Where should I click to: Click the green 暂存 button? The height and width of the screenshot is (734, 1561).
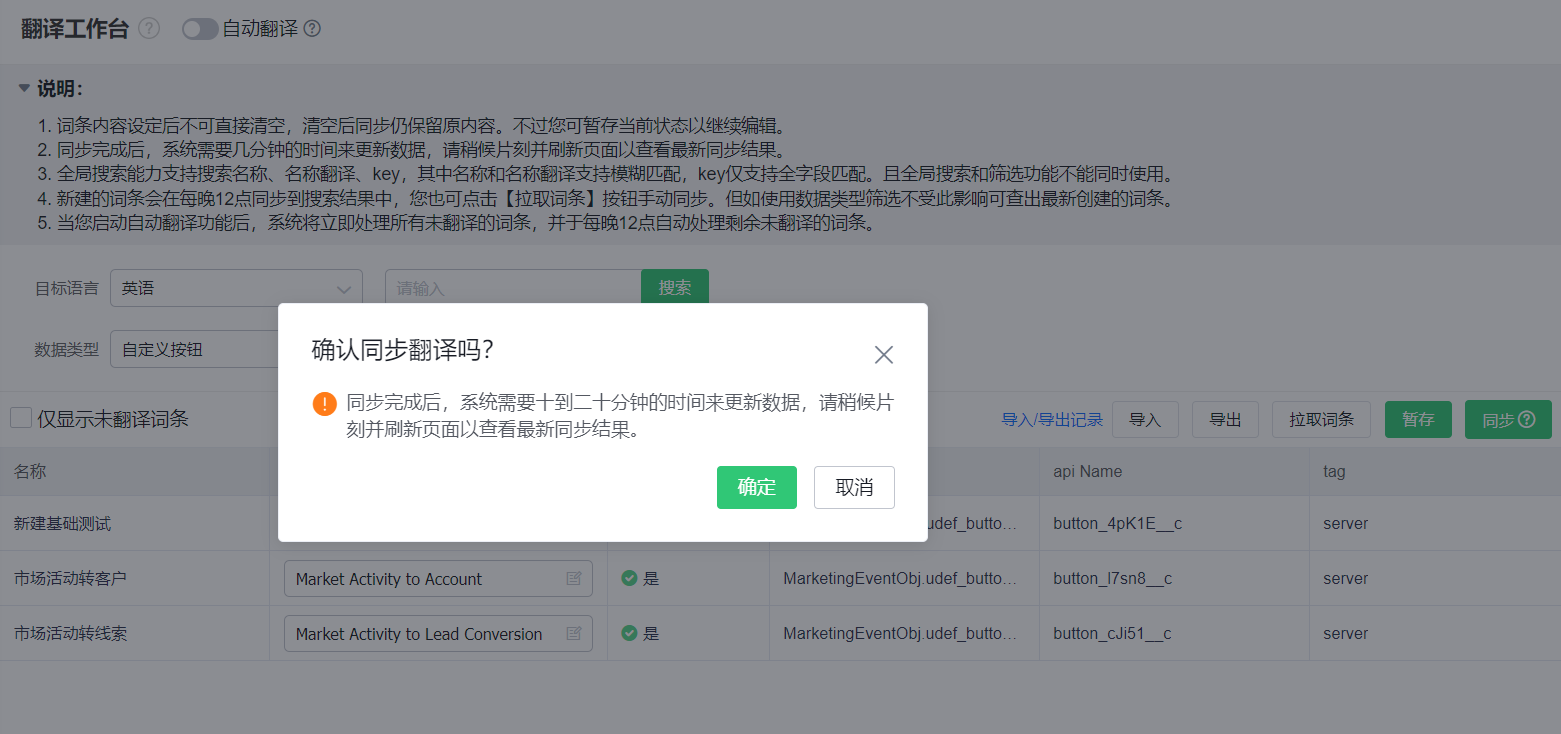pyautogui.click(x=1418, y=420)
